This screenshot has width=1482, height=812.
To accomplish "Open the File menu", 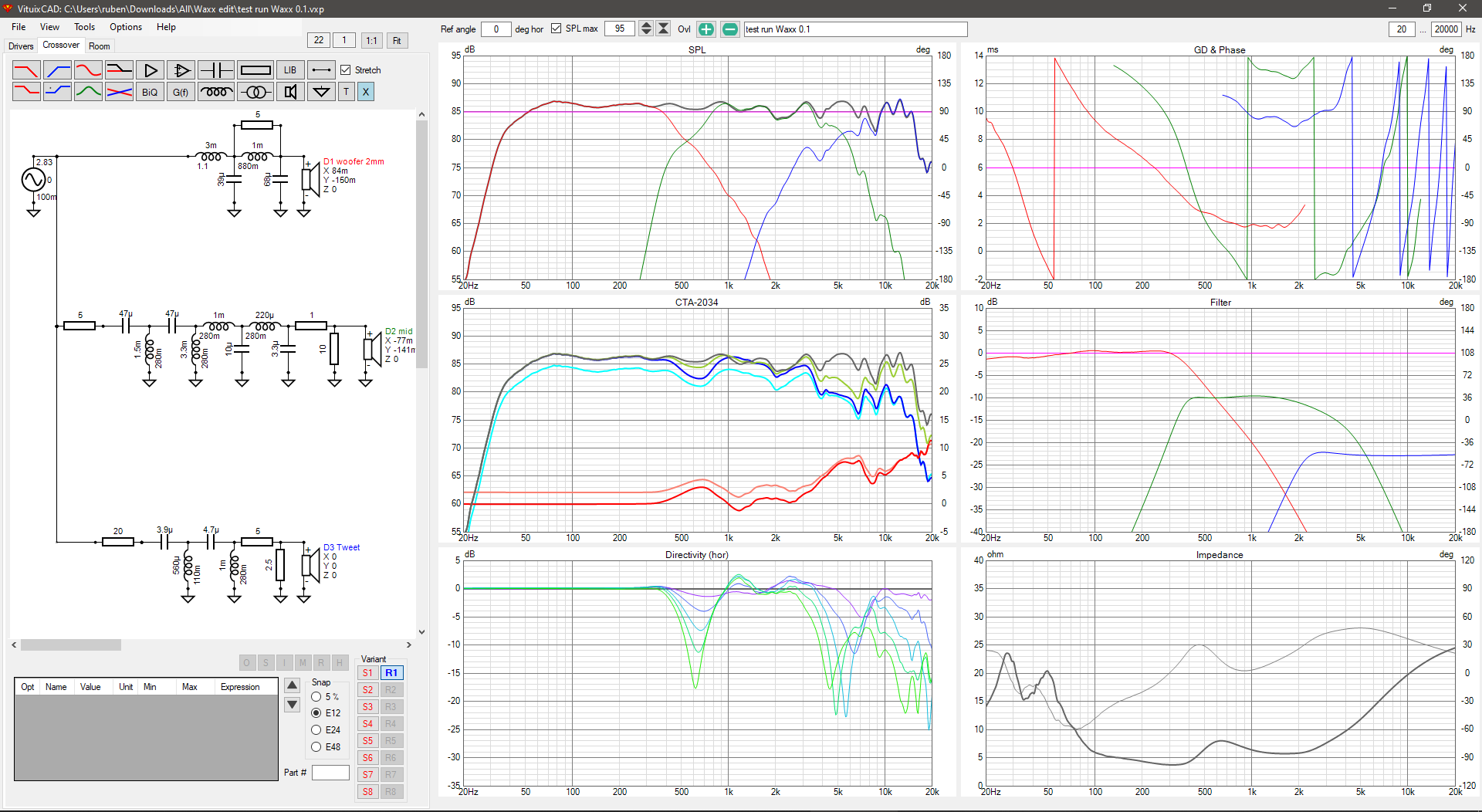I will 19,27.
